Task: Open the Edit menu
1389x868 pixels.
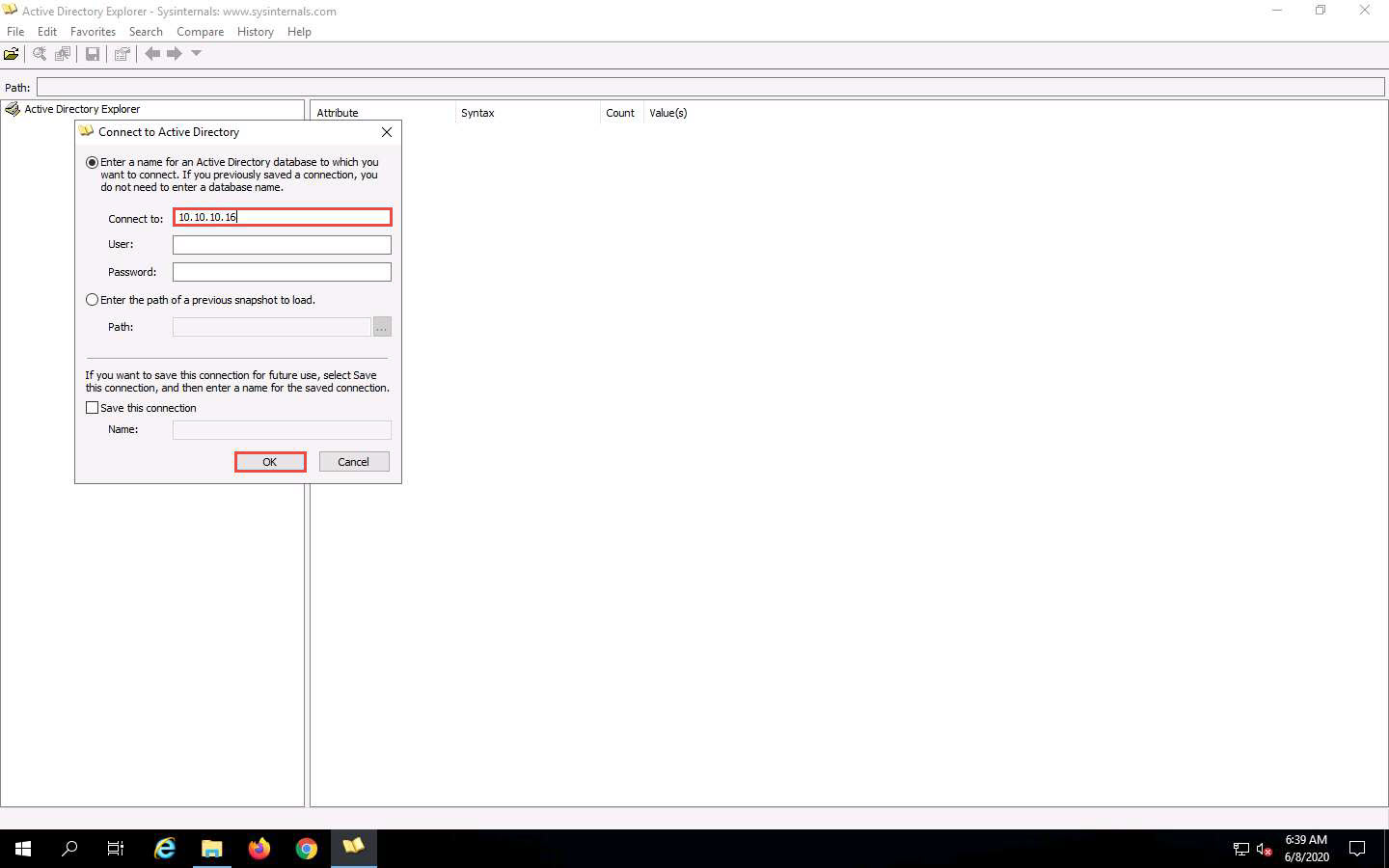Action: (47, 32)
